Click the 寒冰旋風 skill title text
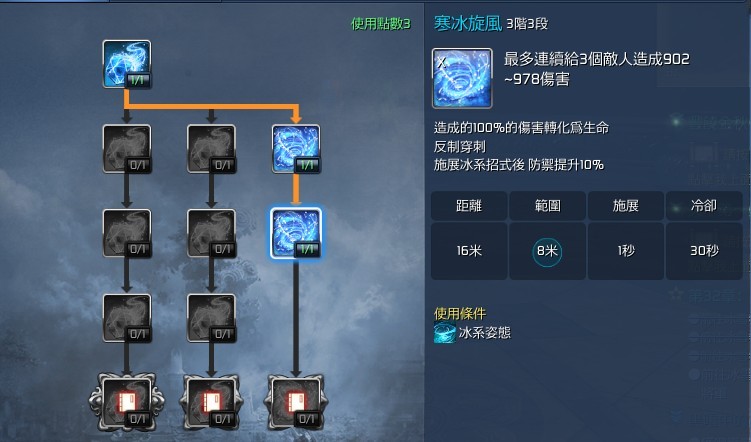This screenshot has width=751, height=442. pyautogui.click(x=467, y=23)
